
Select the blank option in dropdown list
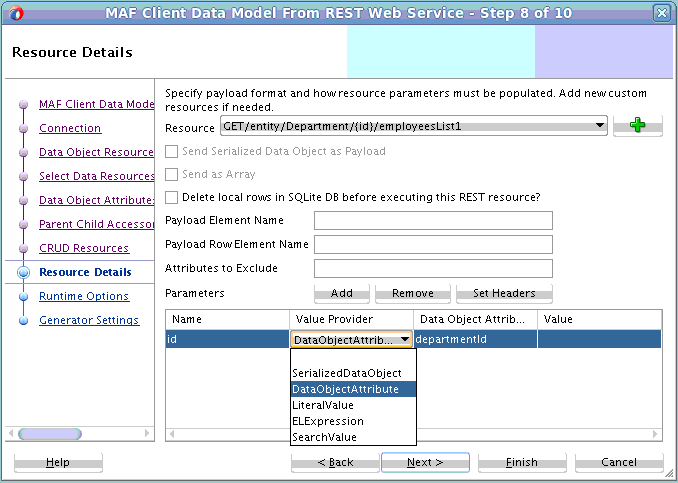[353, 358]
